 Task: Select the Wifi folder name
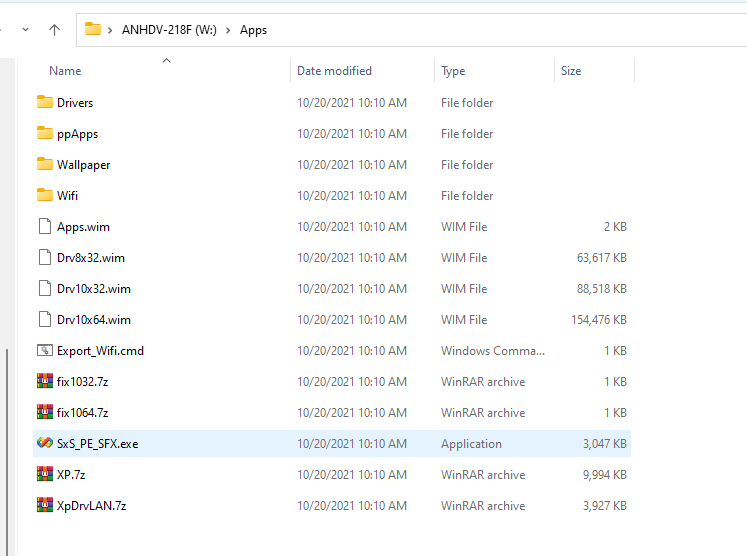point(67,195)
